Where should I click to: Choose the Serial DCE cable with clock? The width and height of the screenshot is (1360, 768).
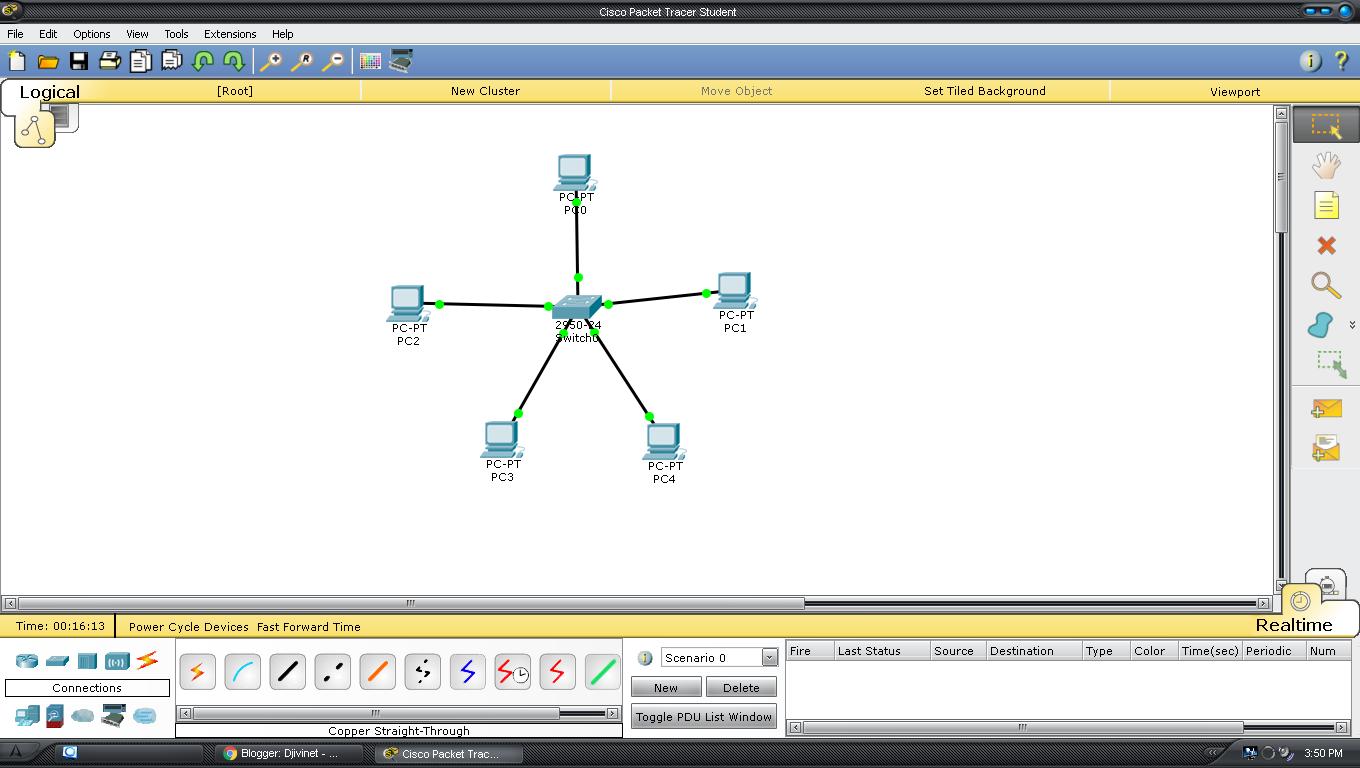click(x=512, y=672)
